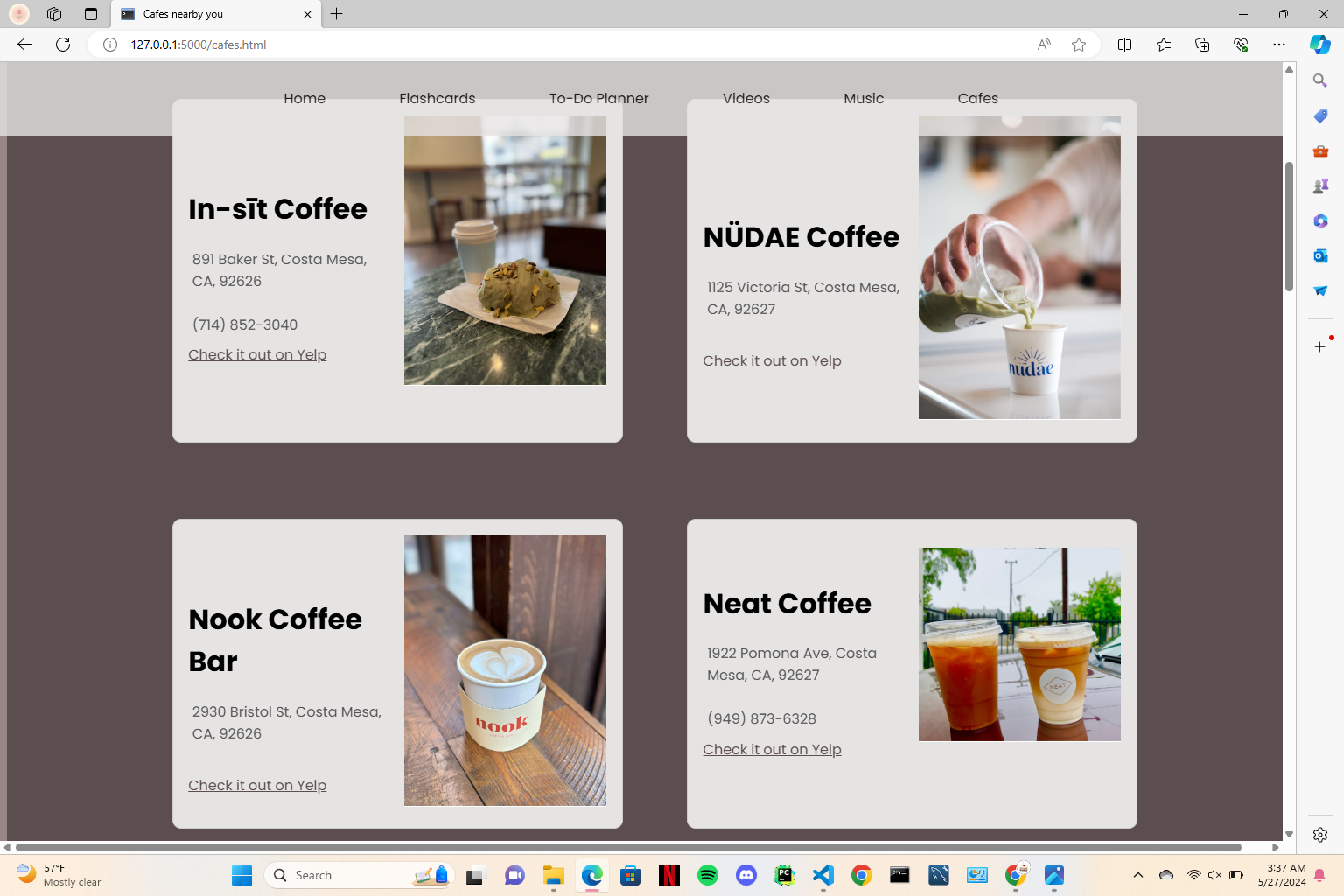This screenshot has width=1344, height=896.
Task: Open sidebar Tools briefcase icon
Action: point(1320,150)
